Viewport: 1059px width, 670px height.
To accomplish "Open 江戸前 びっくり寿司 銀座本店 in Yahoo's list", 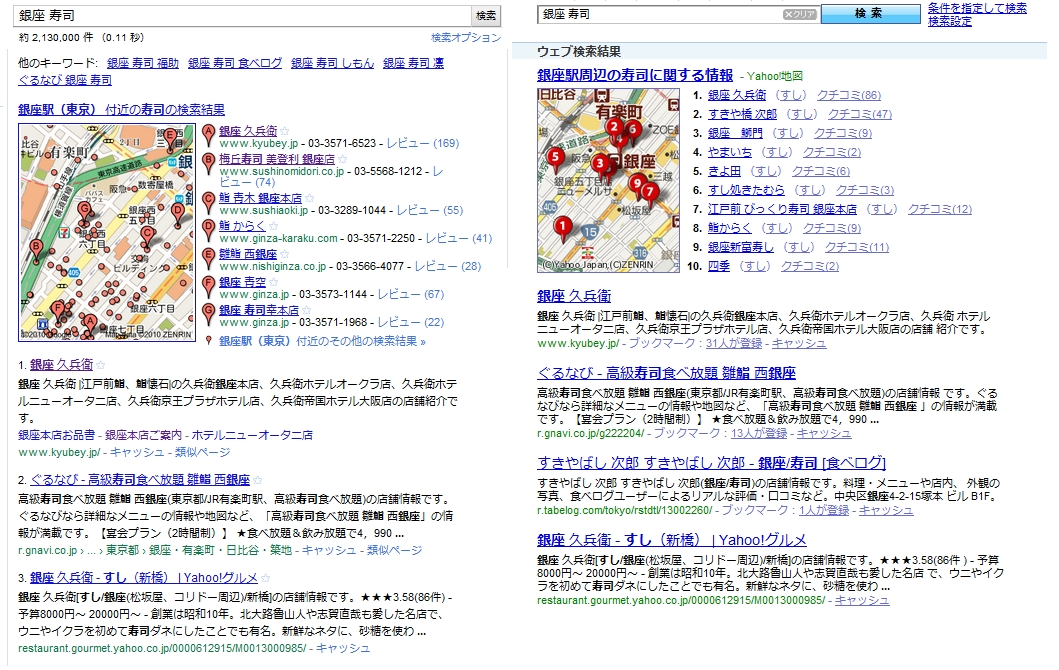I will click(x=782, y=209).
